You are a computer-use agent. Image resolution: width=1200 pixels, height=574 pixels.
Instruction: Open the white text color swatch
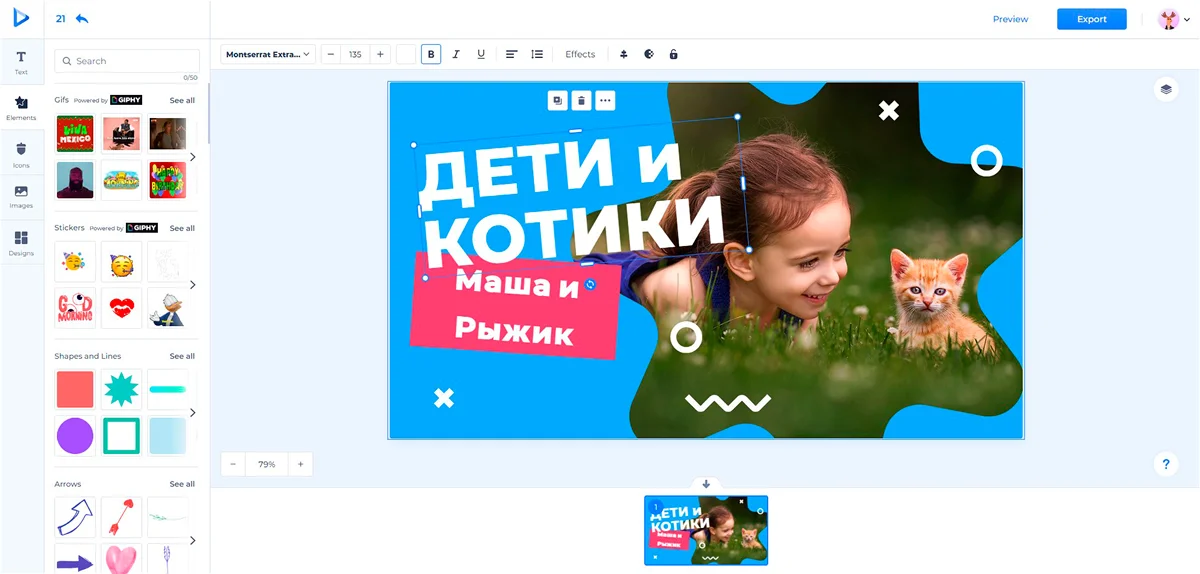pyautogui.click(x=406, y=54)
